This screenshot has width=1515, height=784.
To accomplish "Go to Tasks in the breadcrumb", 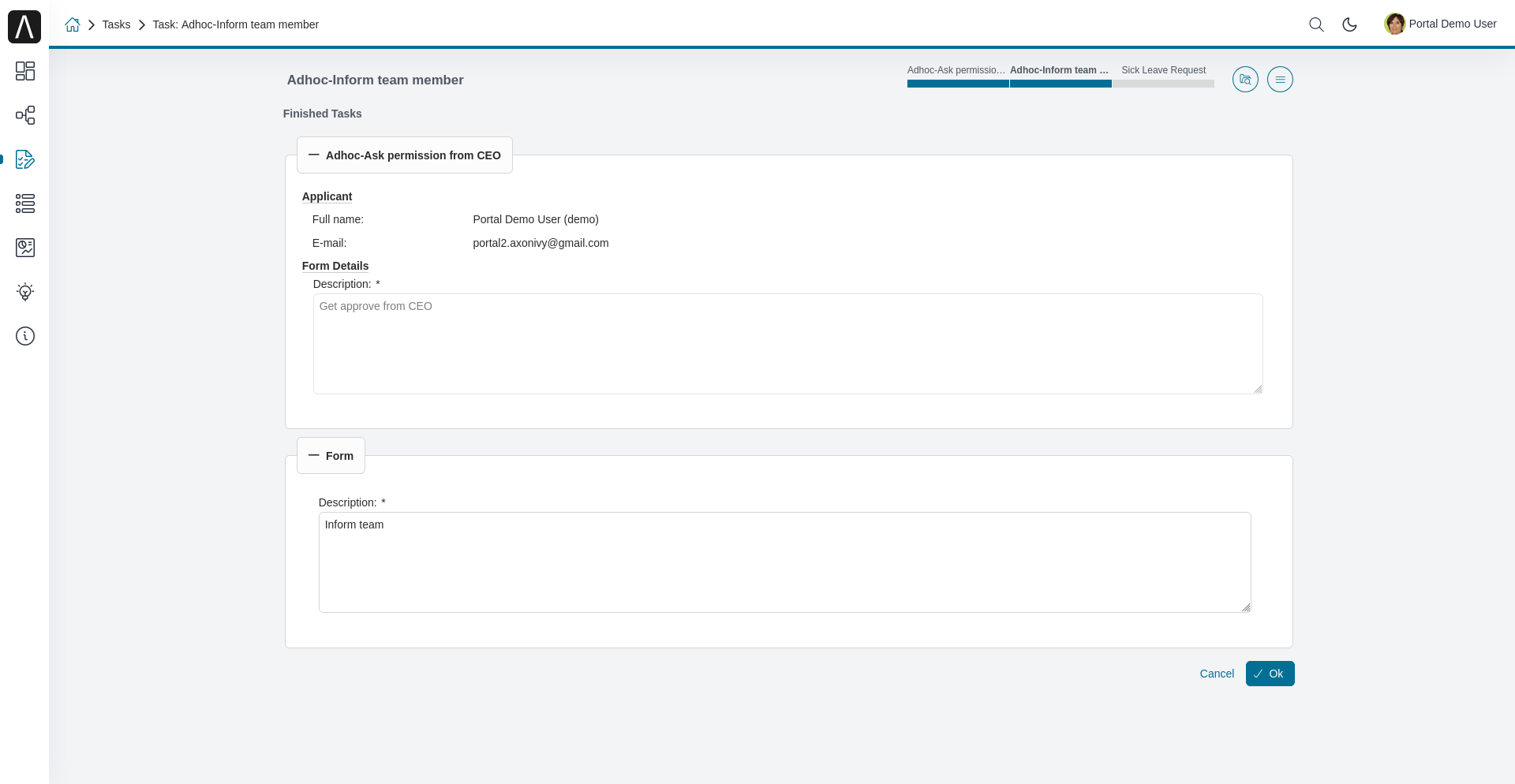I will click(116, 24).
